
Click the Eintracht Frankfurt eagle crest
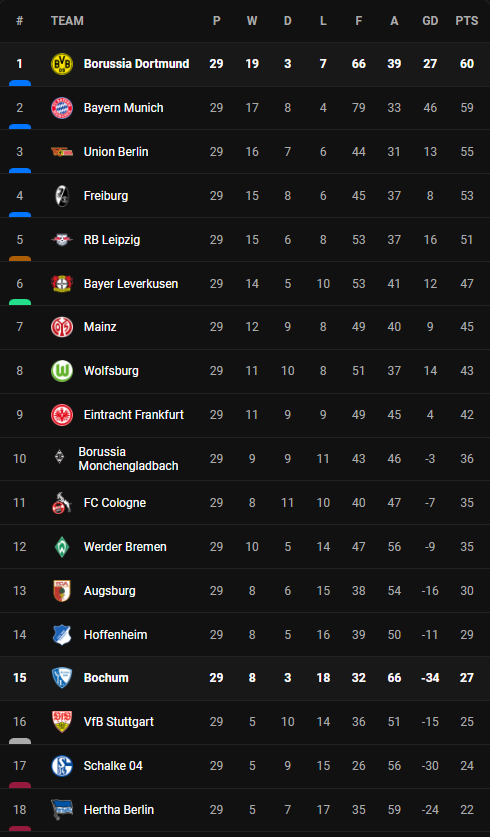click(62, 415)
